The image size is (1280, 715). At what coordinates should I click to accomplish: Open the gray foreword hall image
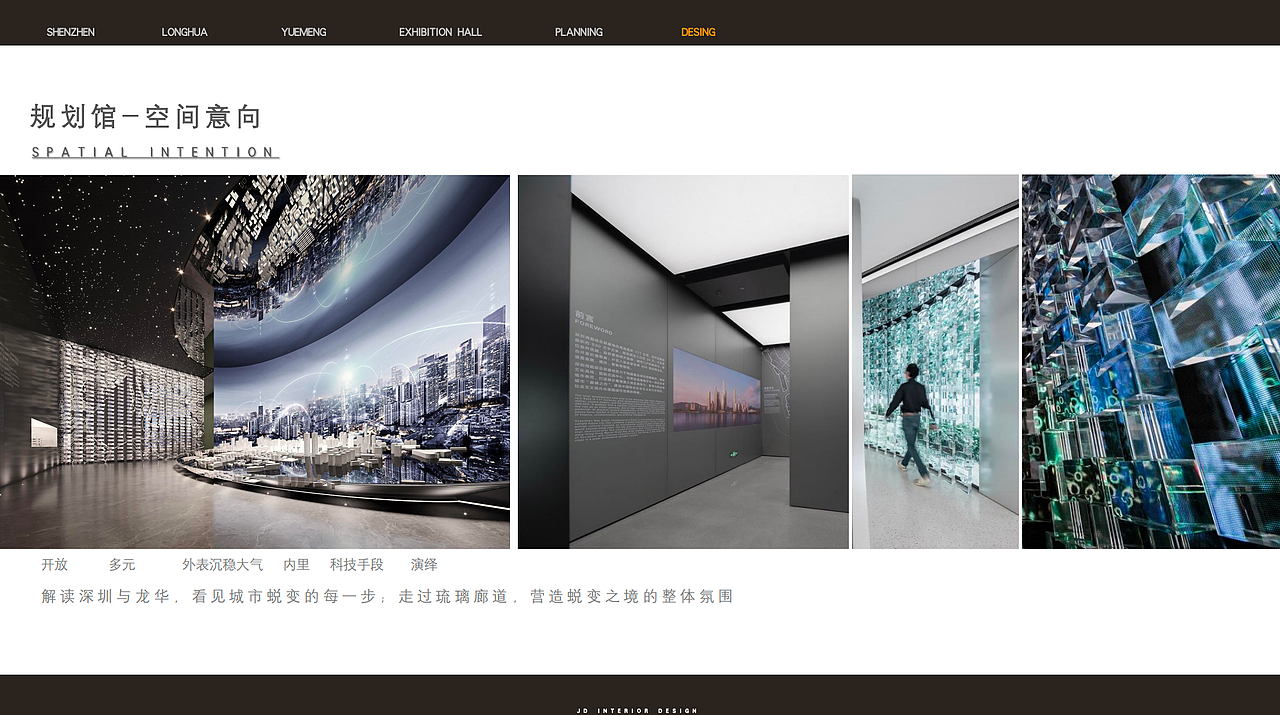683,362
